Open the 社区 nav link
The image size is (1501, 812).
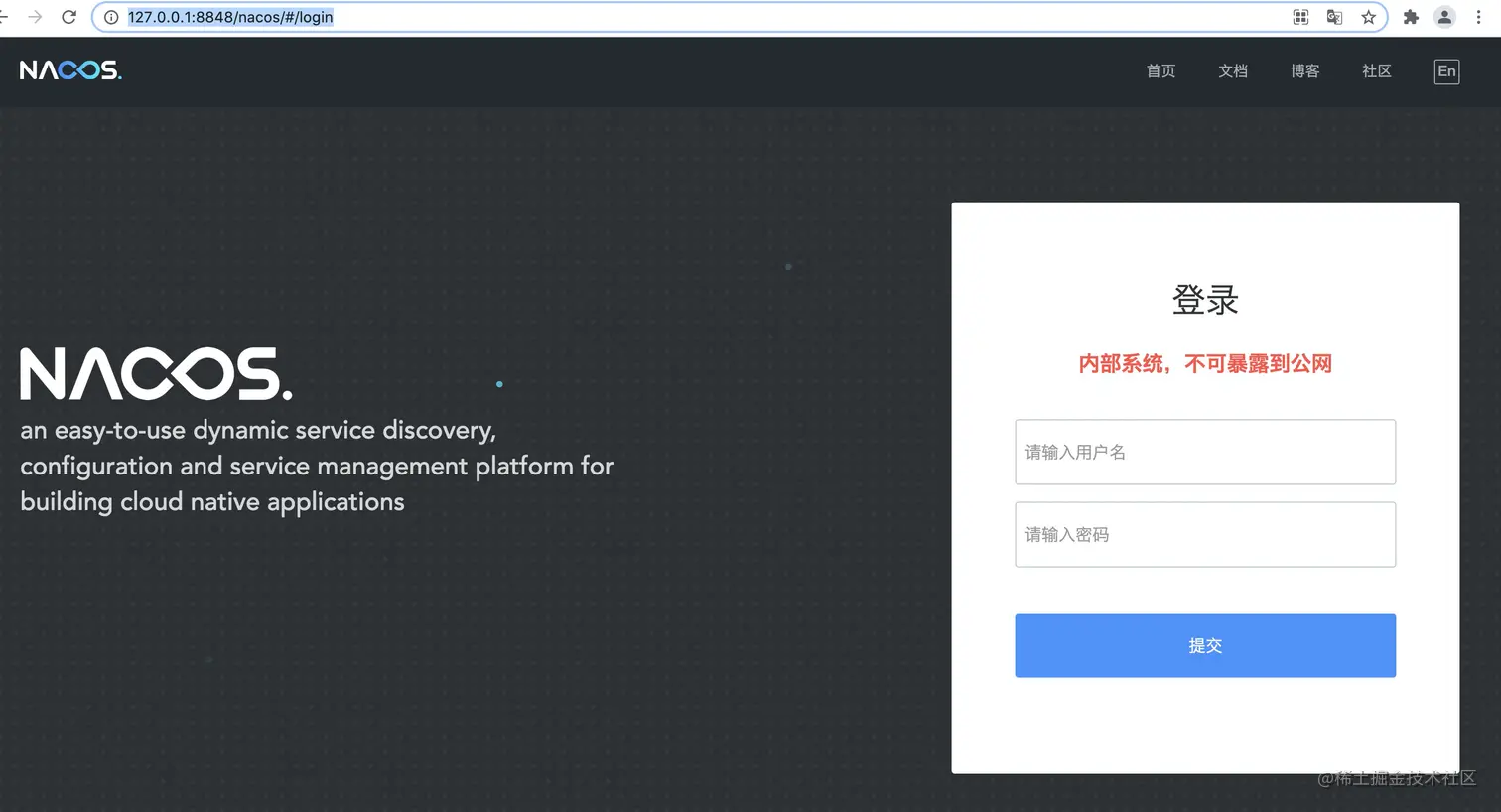click(1377, 71)
